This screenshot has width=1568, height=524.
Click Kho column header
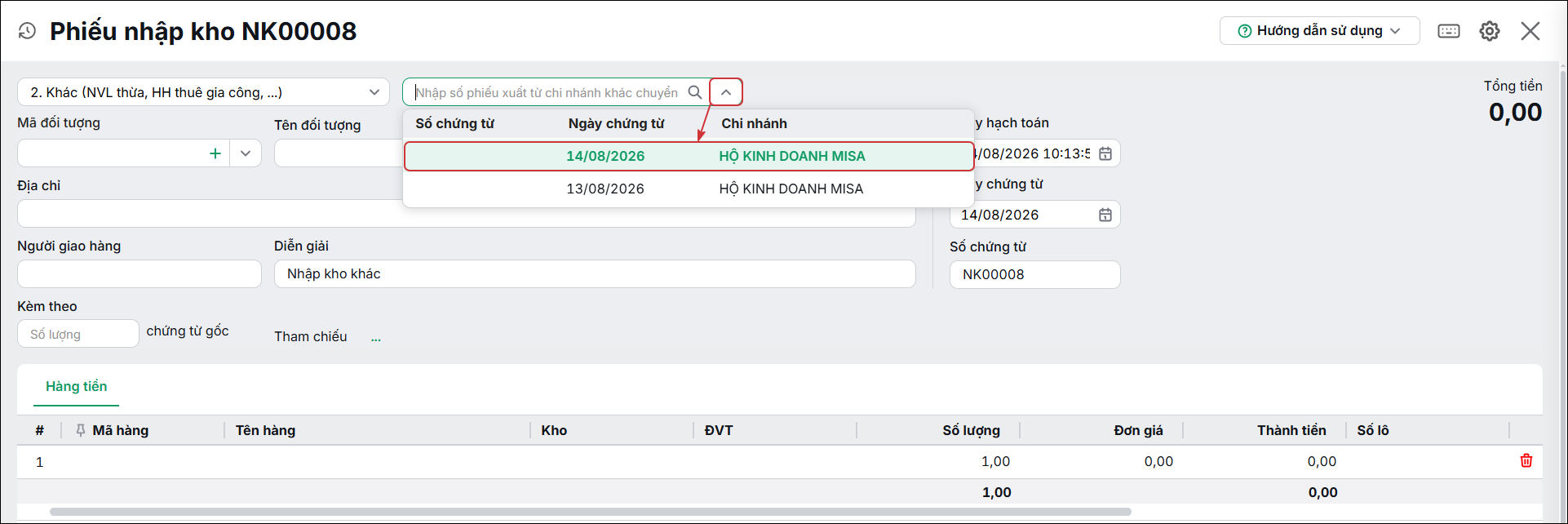554,430
